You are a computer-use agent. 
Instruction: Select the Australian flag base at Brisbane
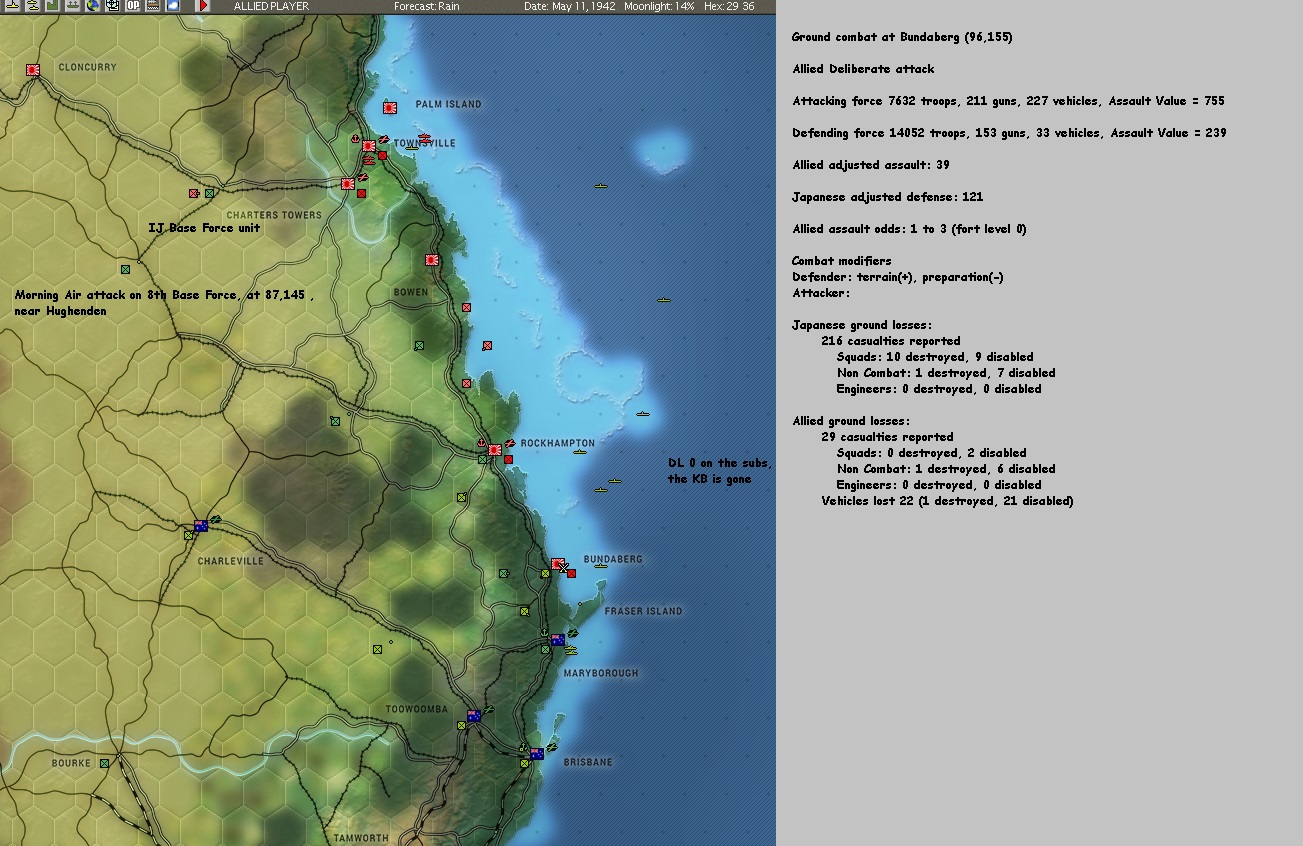tap(537, 753)
